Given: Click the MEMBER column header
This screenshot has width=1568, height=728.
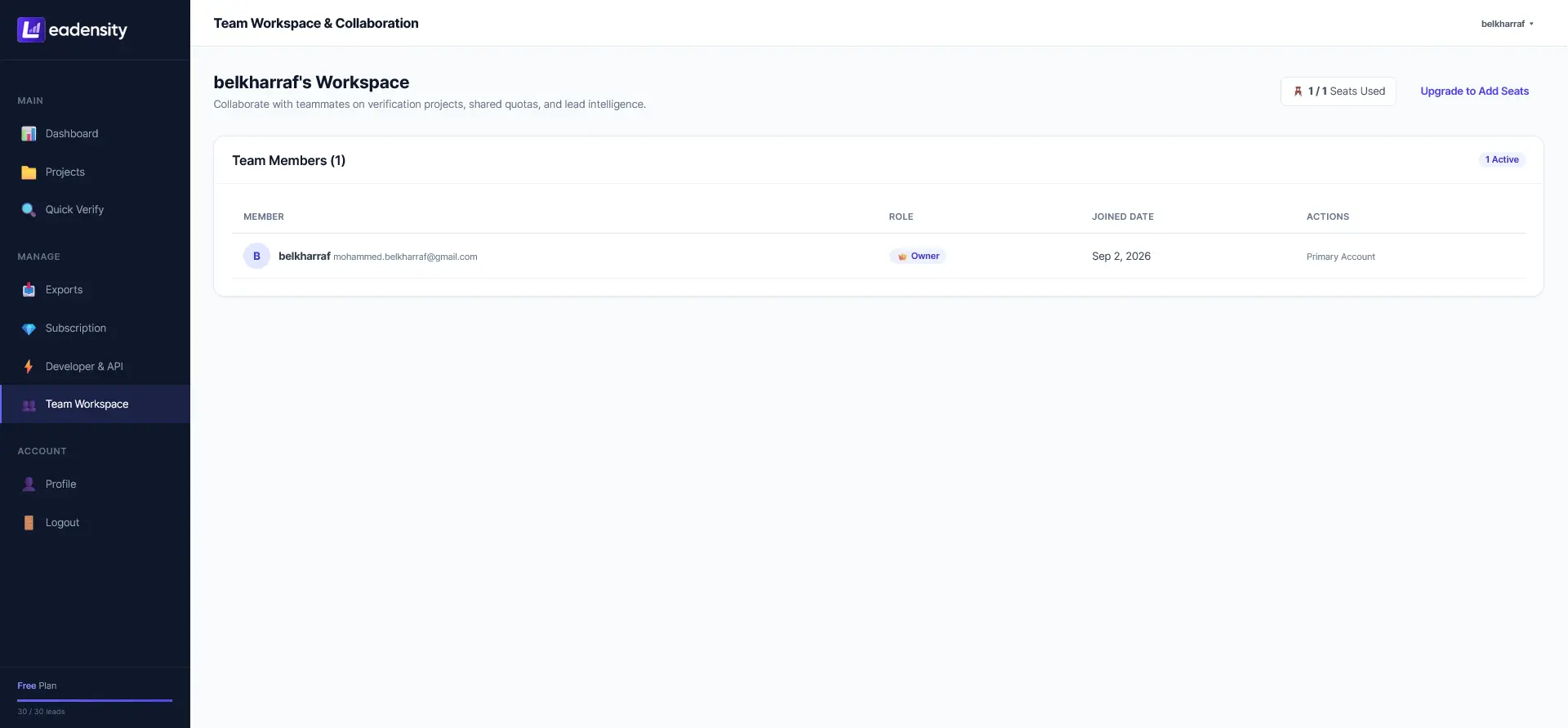Looking at the screenshot, I should 264,217.
